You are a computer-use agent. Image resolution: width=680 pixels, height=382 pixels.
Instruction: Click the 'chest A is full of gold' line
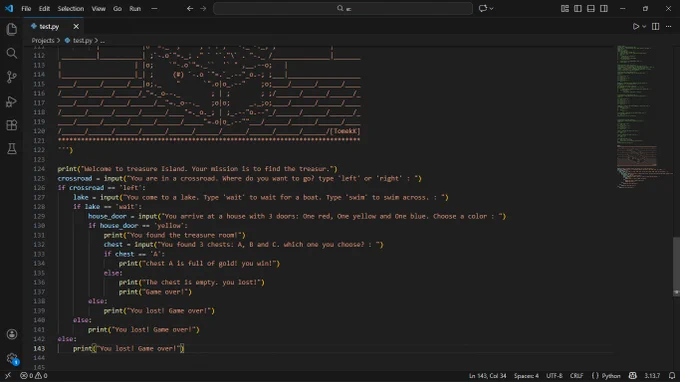tap(199, 263)
